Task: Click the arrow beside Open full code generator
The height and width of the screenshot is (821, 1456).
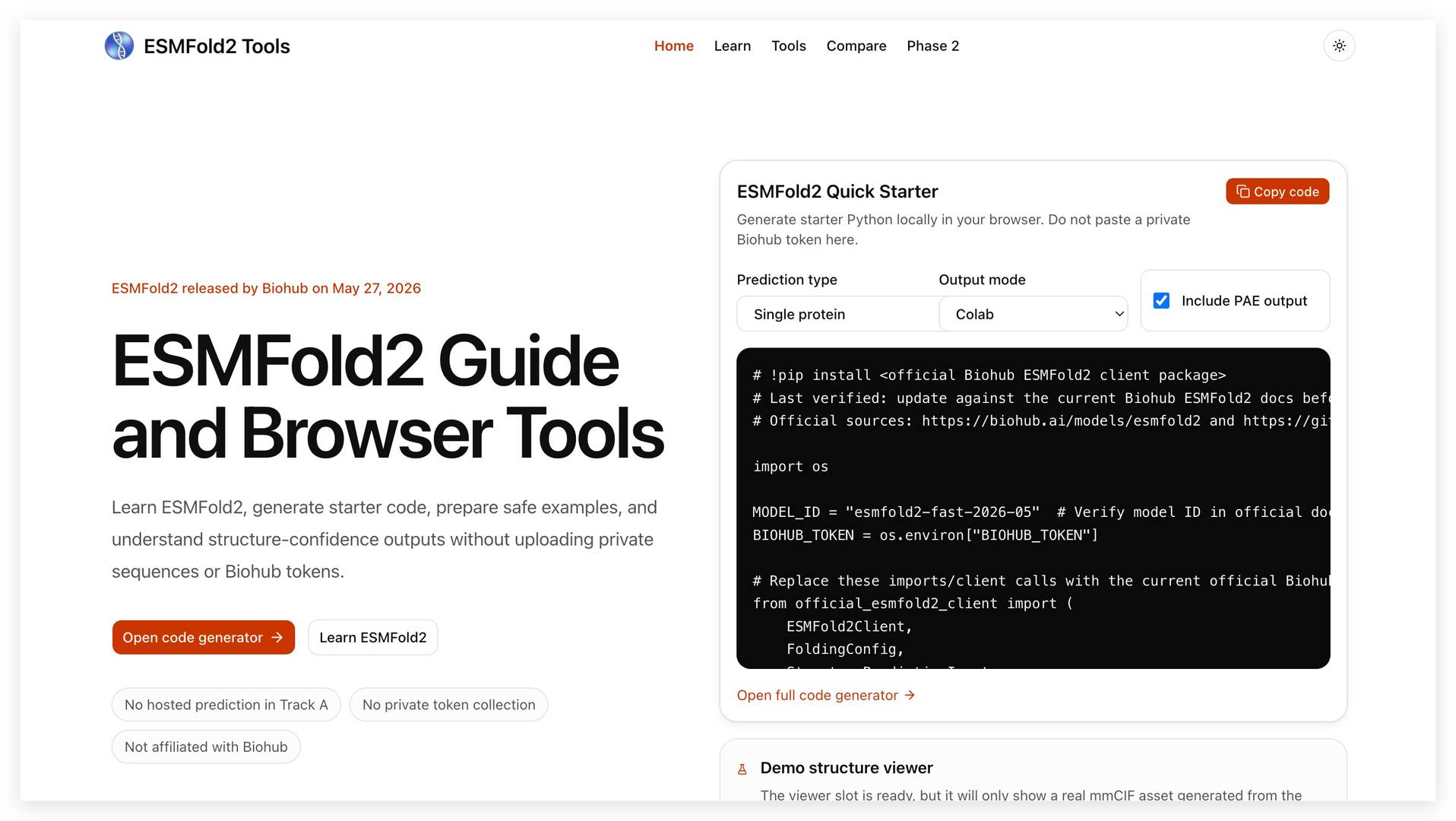Action: coord(910,695)
